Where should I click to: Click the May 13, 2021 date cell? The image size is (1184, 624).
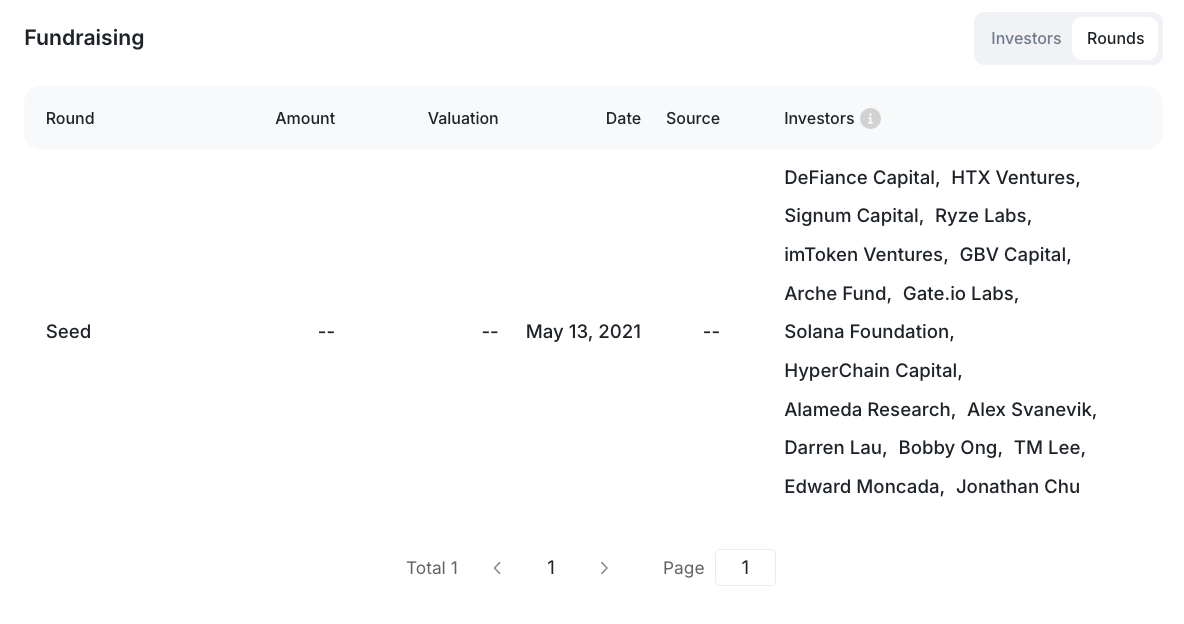coord(583,332)
